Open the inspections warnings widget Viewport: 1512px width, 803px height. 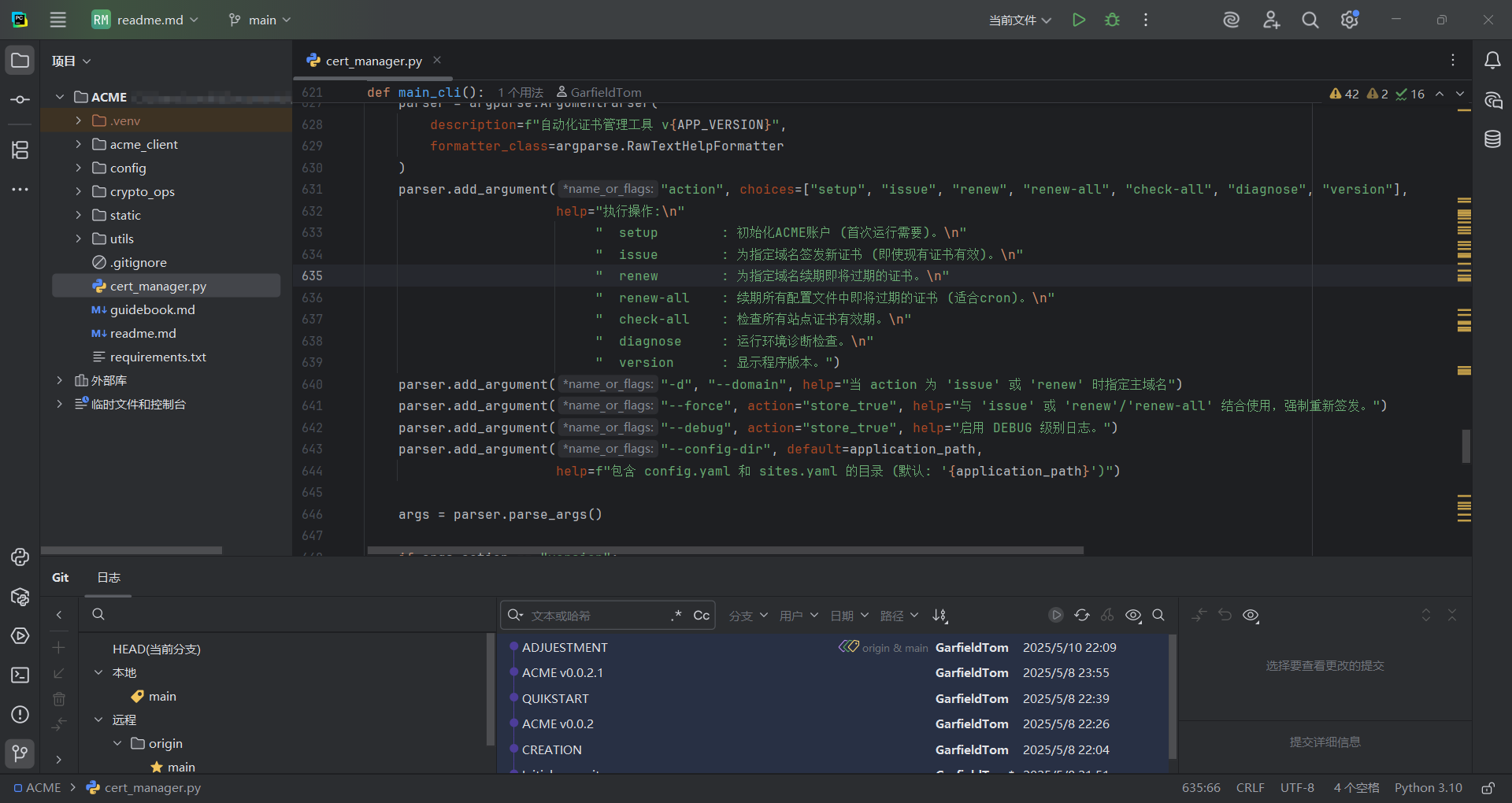click(x=1377, y=94)
